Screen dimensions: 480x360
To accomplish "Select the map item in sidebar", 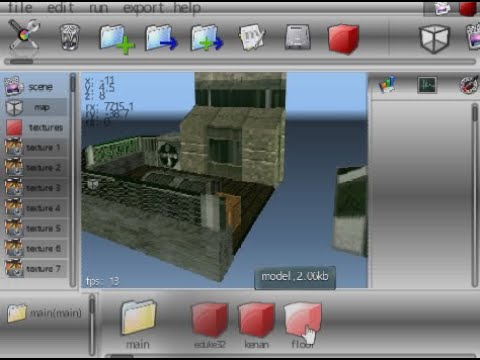I will click(35, 107).
